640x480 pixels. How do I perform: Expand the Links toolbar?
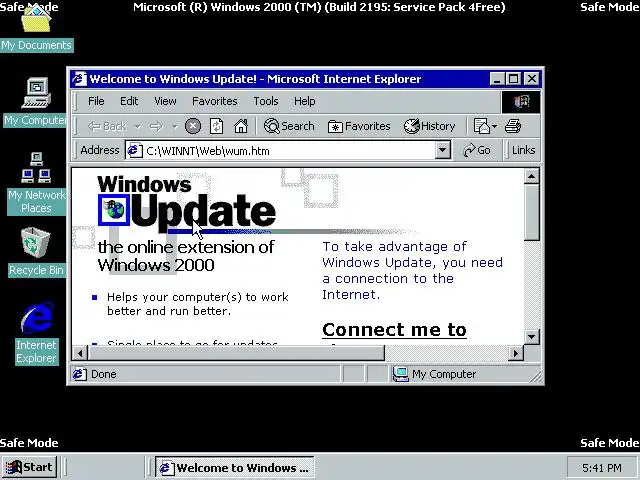click(523, 151)
